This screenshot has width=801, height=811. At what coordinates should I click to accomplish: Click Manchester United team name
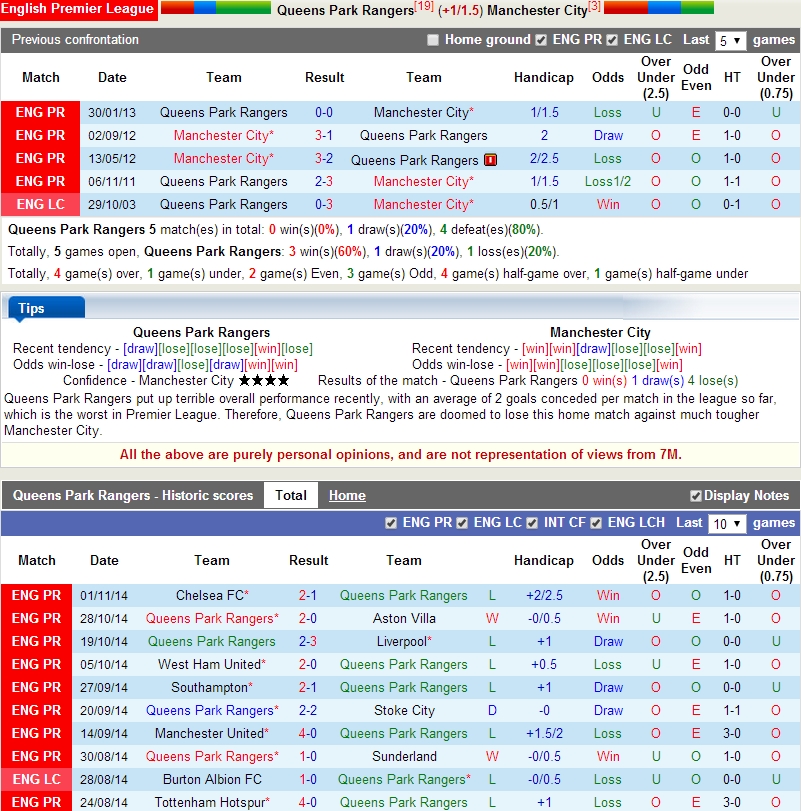(x=209, y=733)
